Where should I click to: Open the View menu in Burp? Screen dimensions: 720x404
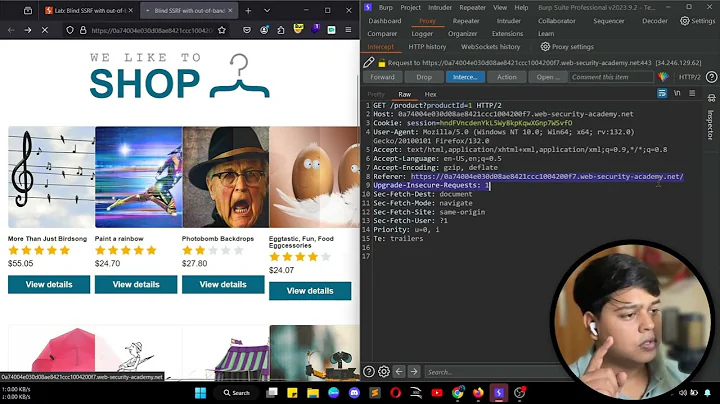tap(500, 7)
